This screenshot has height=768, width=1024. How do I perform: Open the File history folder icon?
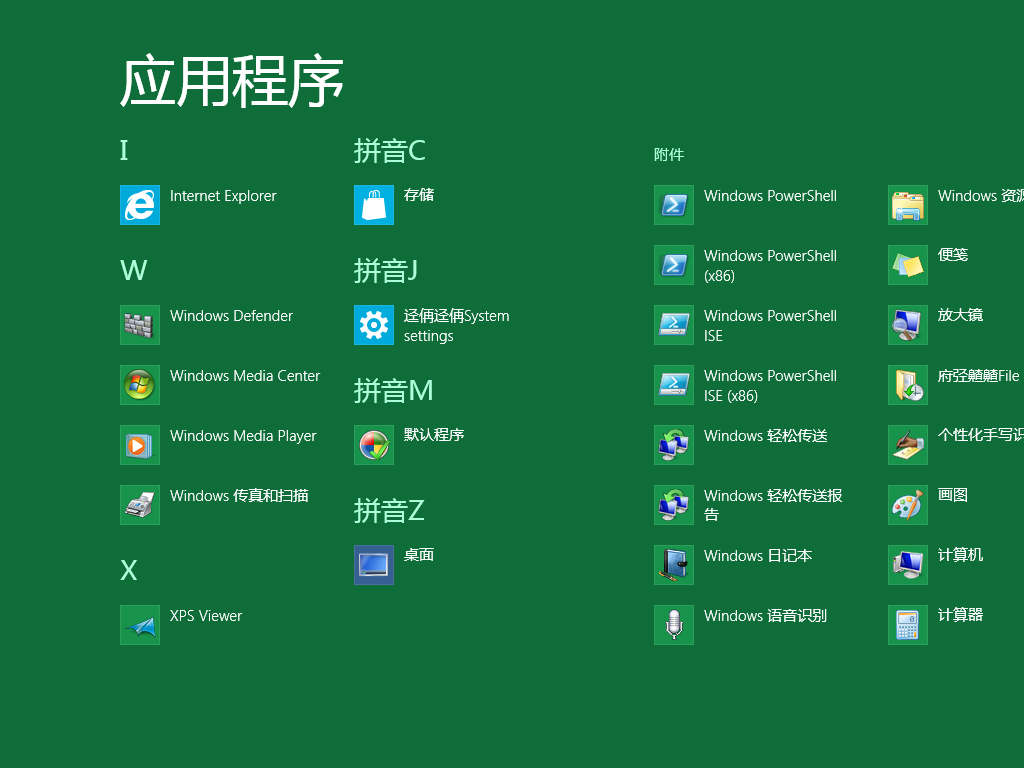[x=908, y=385]
